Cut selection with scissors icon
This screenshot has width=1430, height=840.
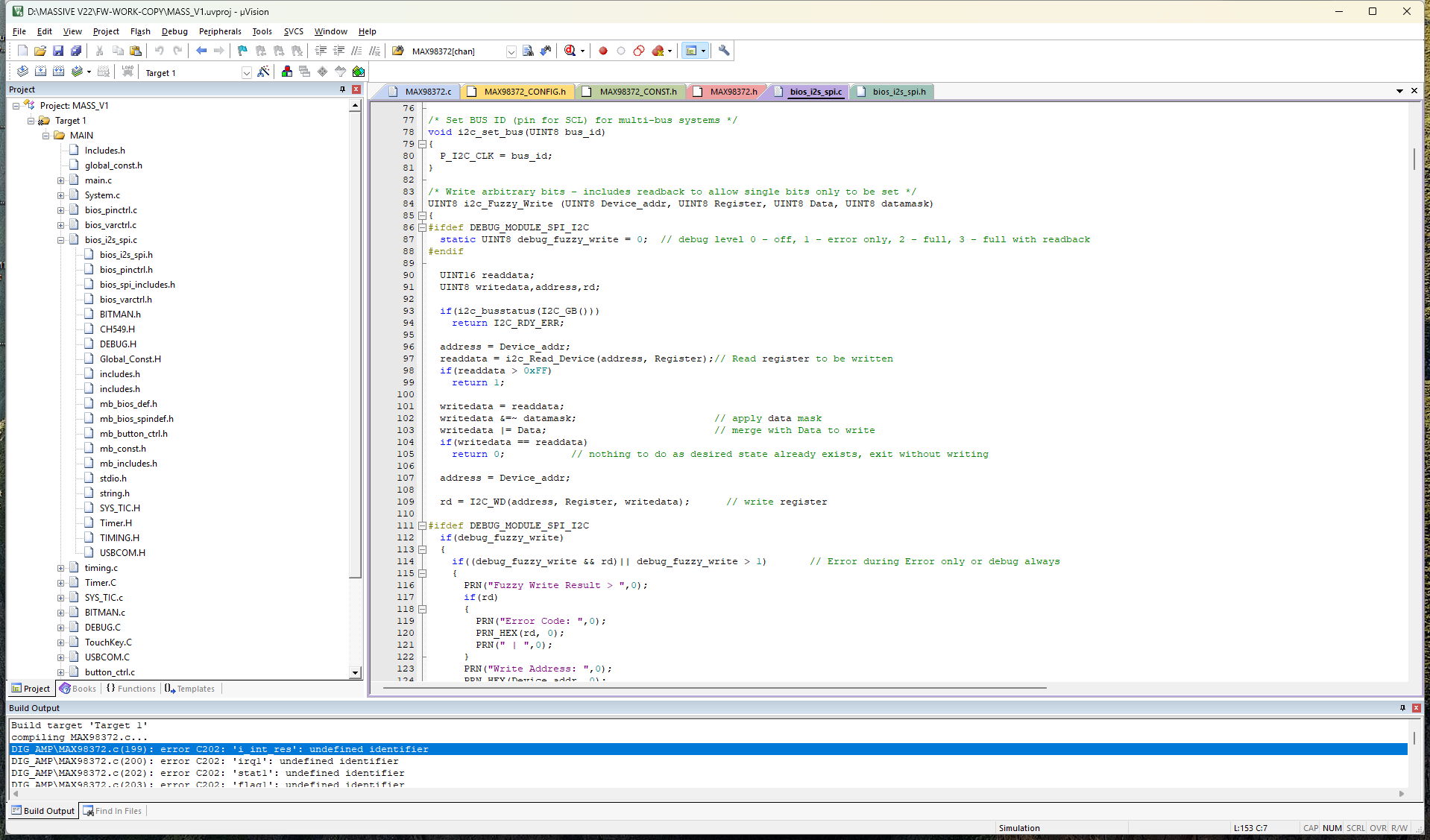(100, 51)
